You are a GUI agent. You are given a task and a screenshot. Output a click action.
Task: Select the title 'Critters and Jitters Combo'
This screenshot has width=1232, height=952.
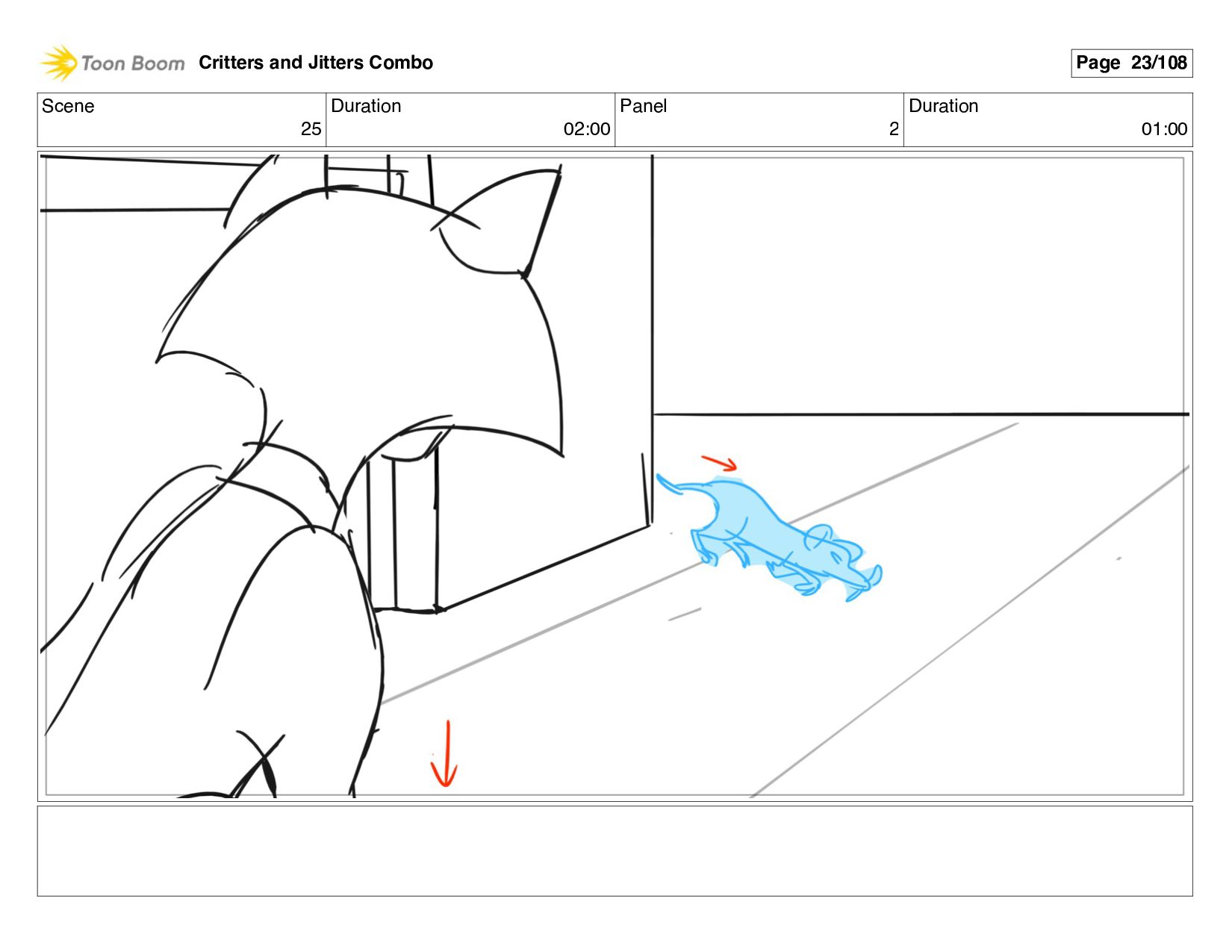click(x=316, y=63)
